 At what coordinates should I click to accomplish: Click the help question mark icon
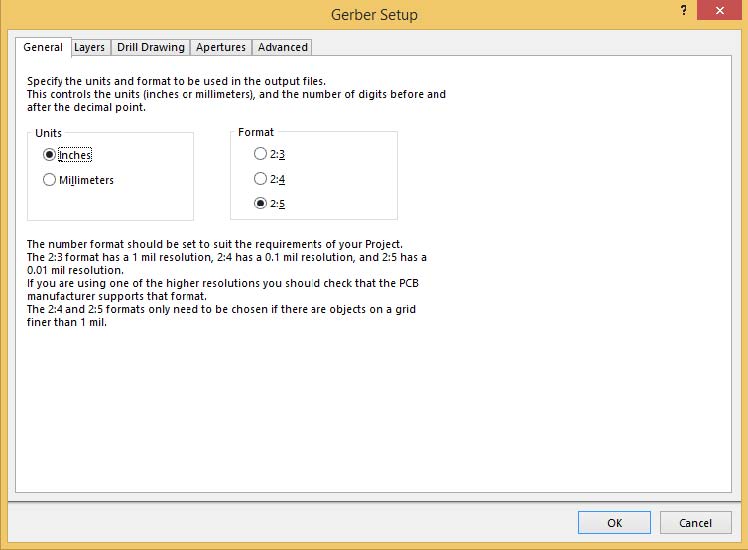684,10
